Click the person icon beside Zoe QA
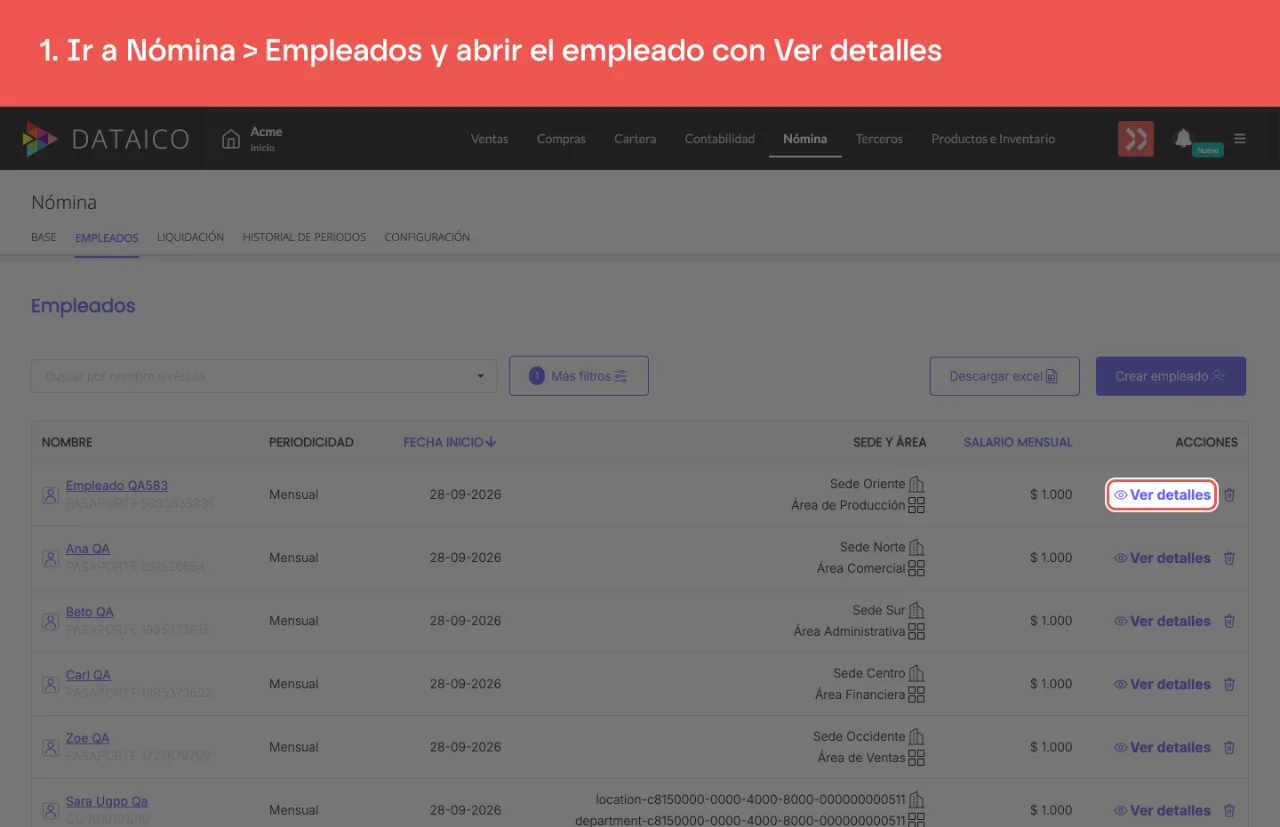This screenshot has width=1280, height=827. (50, 747)
